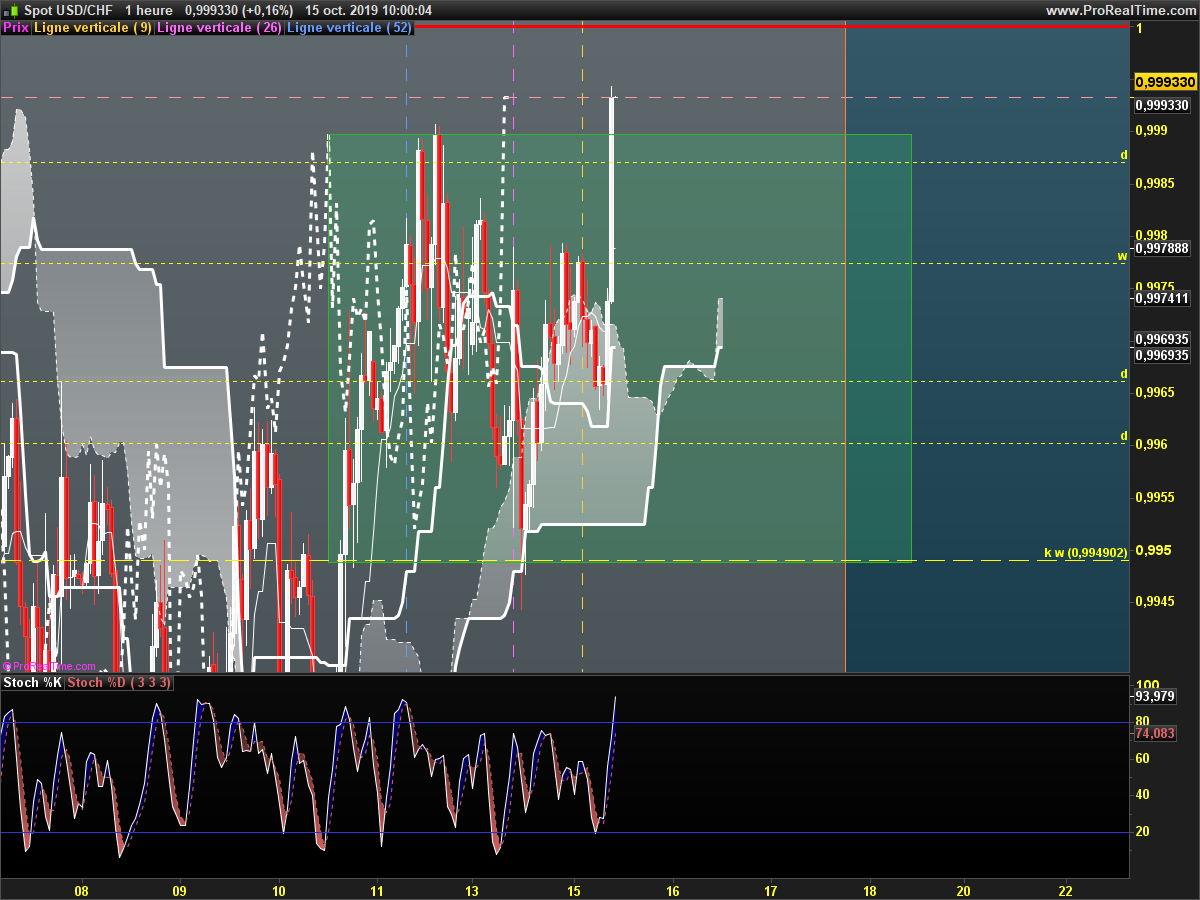1200x900 pixels.
Task: Select the Ligne verticale (52) label
Action: pos(349,28)
